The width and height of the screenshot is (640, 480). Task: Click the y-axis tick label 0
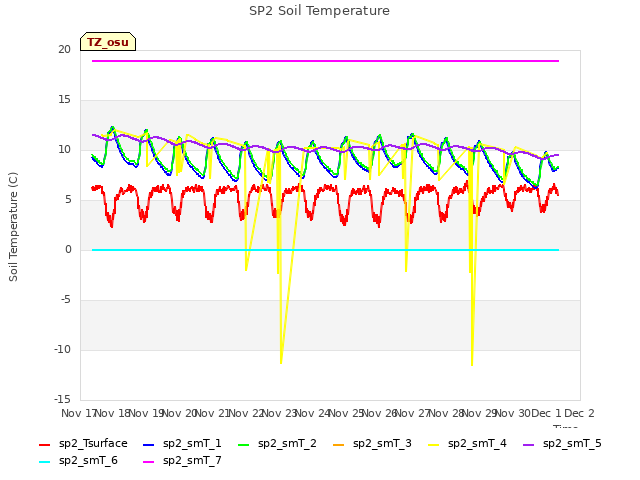click(68, 249)
